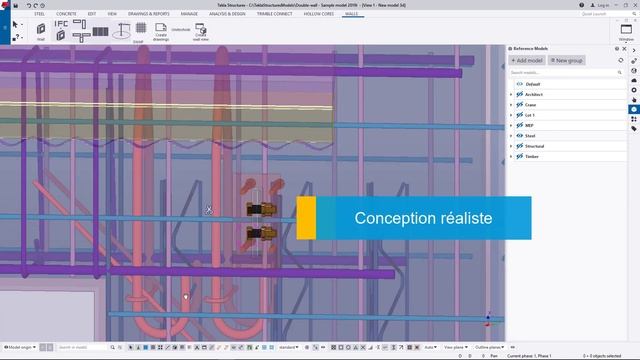
Task: Open the View plane dropdown
Action: pos(456,347)
